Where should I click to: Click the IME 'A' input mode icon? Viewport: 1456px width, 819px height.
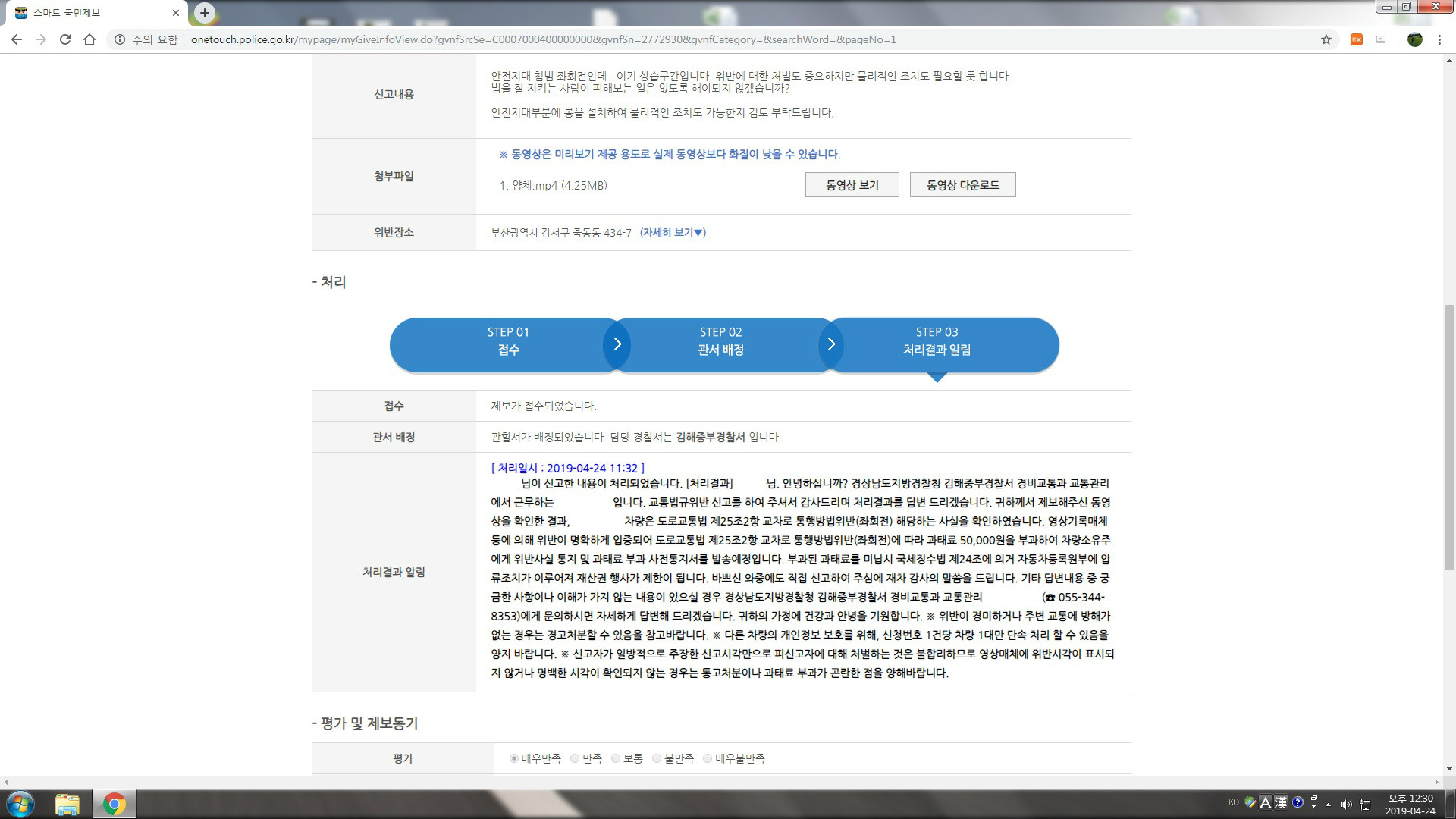(1265, 802)
